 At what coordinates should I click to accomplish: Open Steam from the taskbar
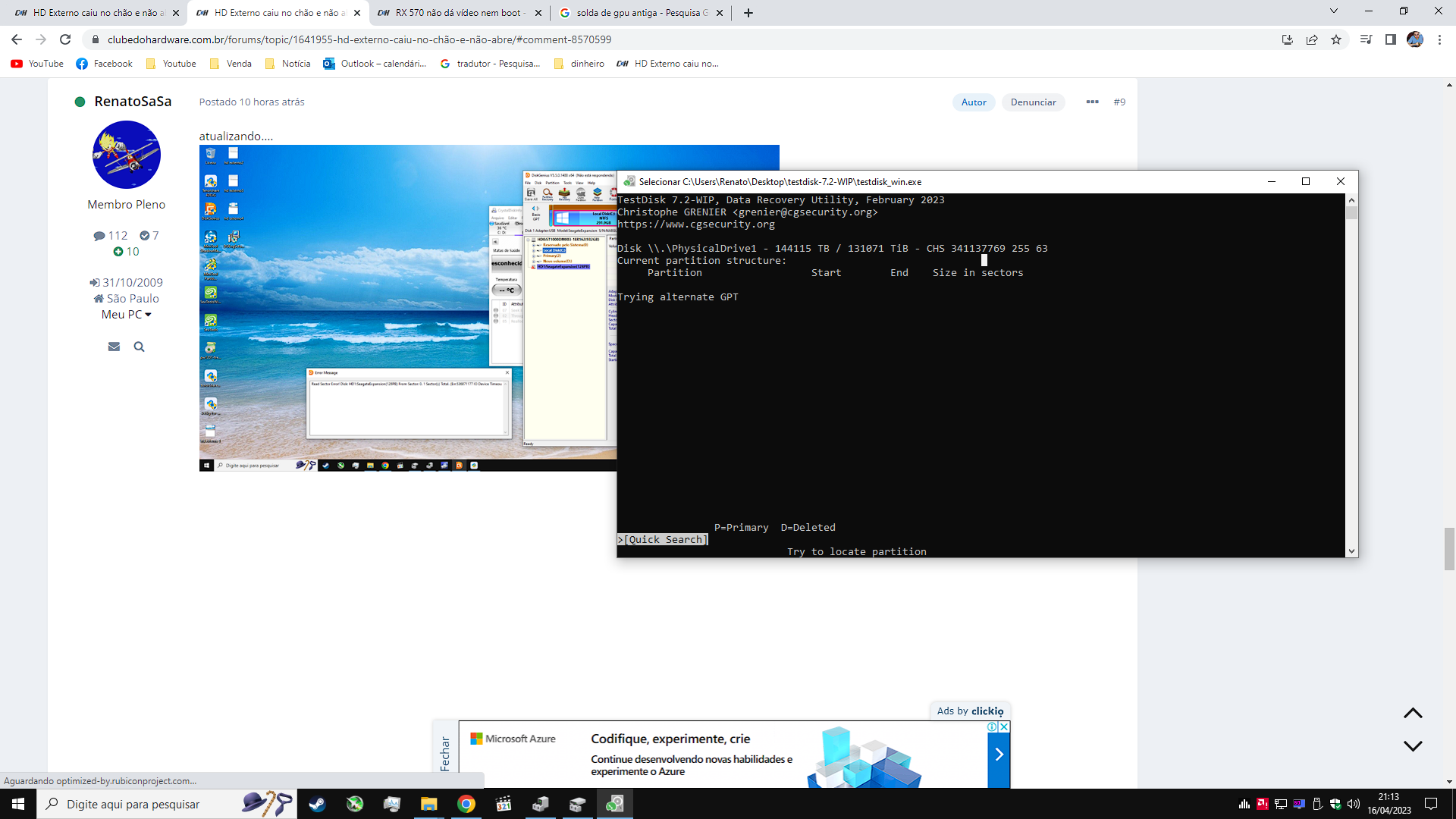[x=317, y=804]
